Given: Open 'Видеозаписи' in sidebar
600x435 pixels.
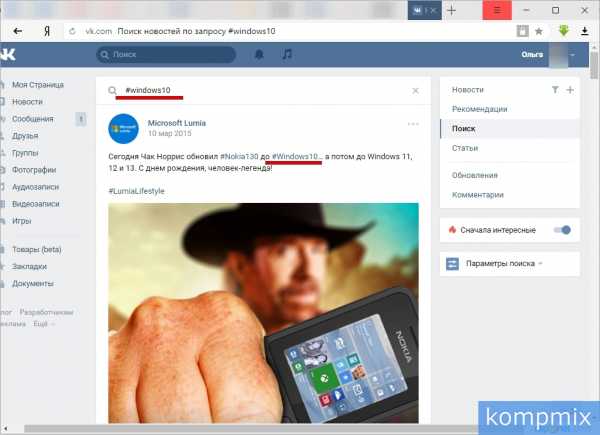Looking at the screenshot, I should tap(36, 204).
